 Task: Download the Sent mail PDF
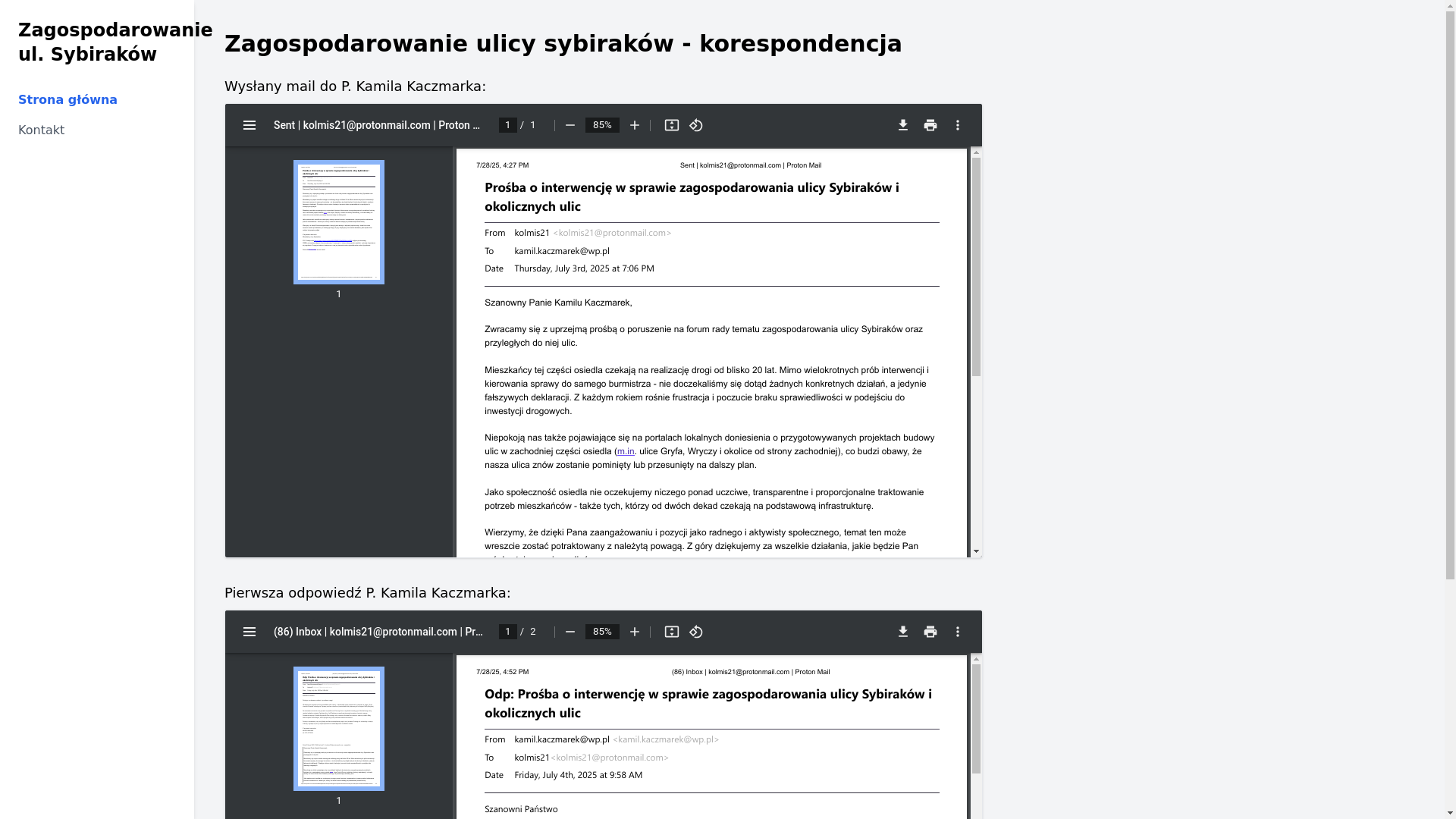903,125
